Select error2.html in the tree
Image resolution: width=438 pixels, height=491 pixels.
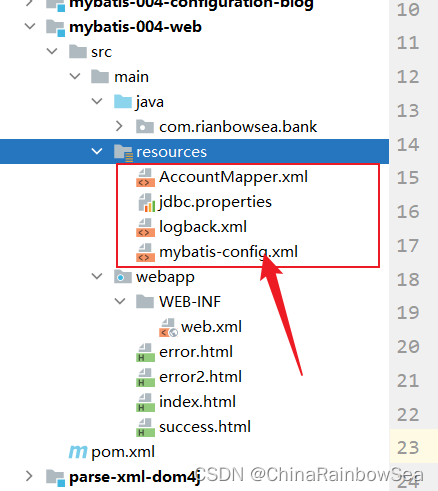click(200, 377)
